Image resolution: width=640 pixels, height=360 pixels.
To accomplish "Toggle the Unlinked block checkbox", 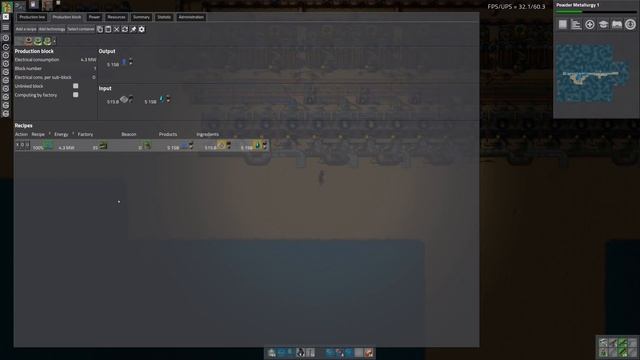I will click(76, 86).
